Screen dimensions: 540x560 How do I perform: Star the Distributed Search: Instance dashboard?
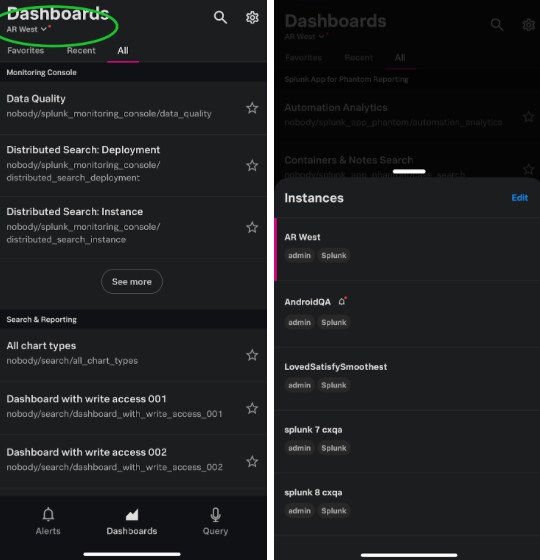[x=252, y=227]
